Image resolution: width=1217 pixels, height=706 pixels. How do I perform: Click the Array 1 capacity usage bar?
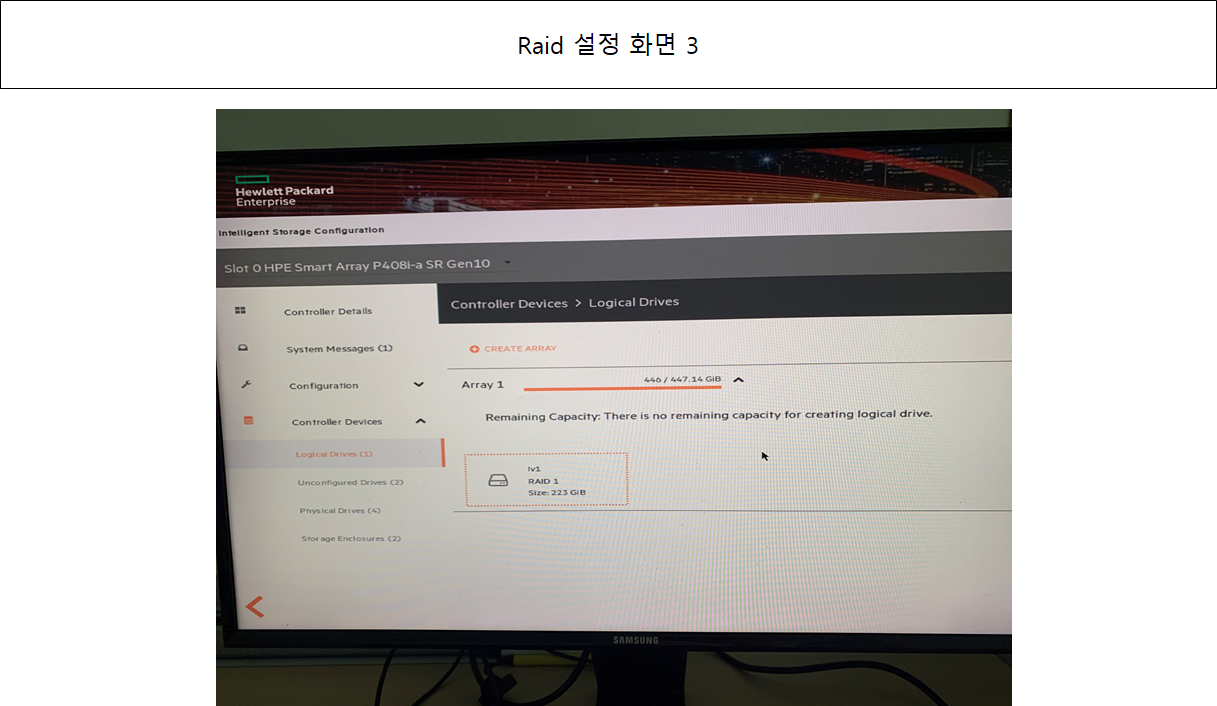[622, 388]
